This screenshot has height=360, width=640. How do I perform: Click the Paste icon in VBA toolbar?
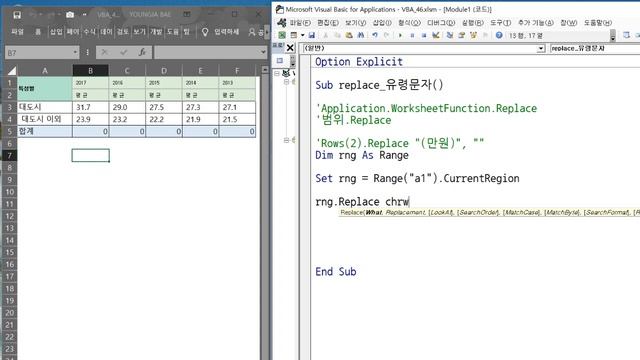tap(349, 35)
